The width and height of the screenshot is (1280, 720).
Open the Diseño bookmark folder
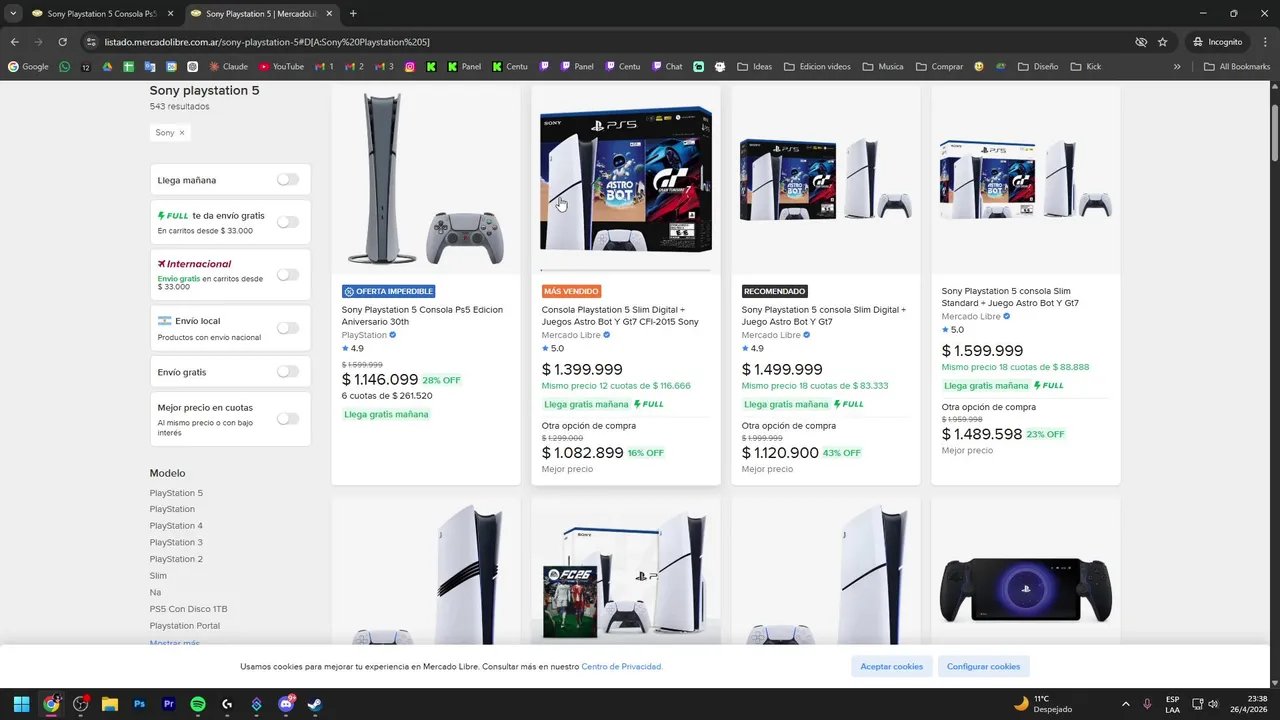pyautogui.click(x=1038, y=67)
